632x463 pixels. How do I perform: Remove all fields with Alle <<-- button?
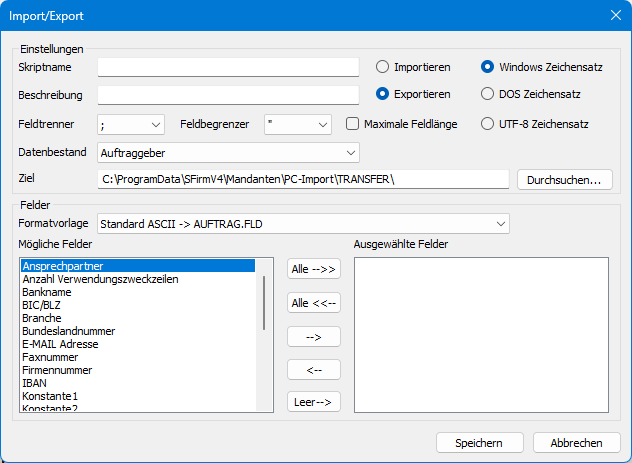coord(313,302)
